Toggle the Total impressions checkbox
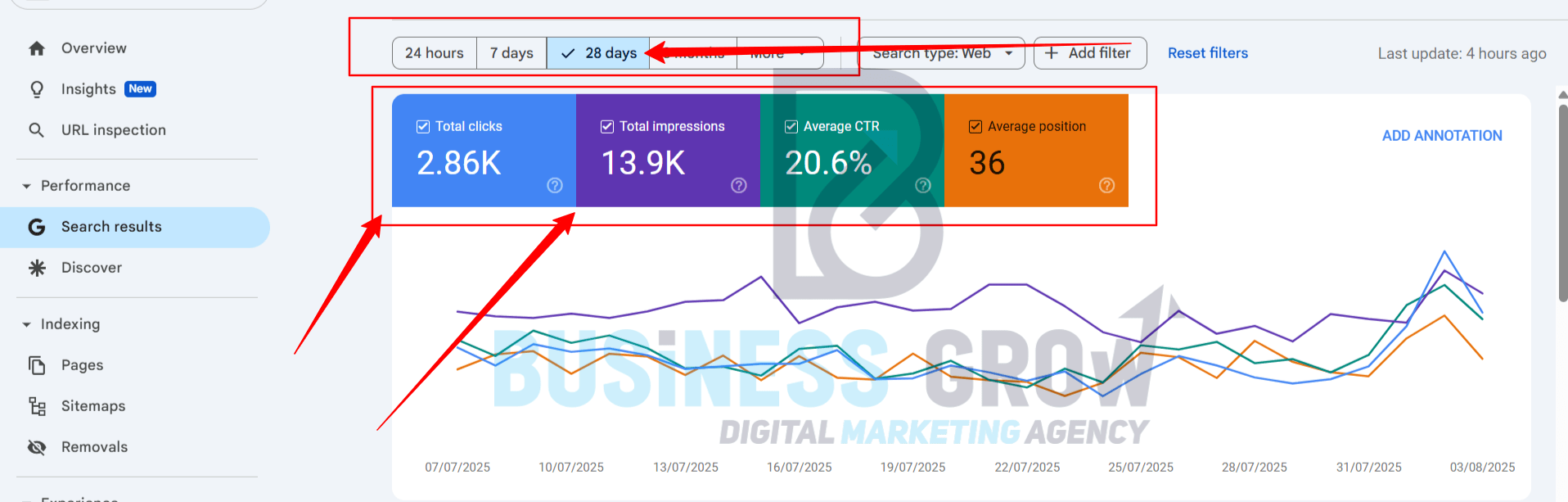The width and height of the screenshot is (1568, 502). [x=607, y=127]
